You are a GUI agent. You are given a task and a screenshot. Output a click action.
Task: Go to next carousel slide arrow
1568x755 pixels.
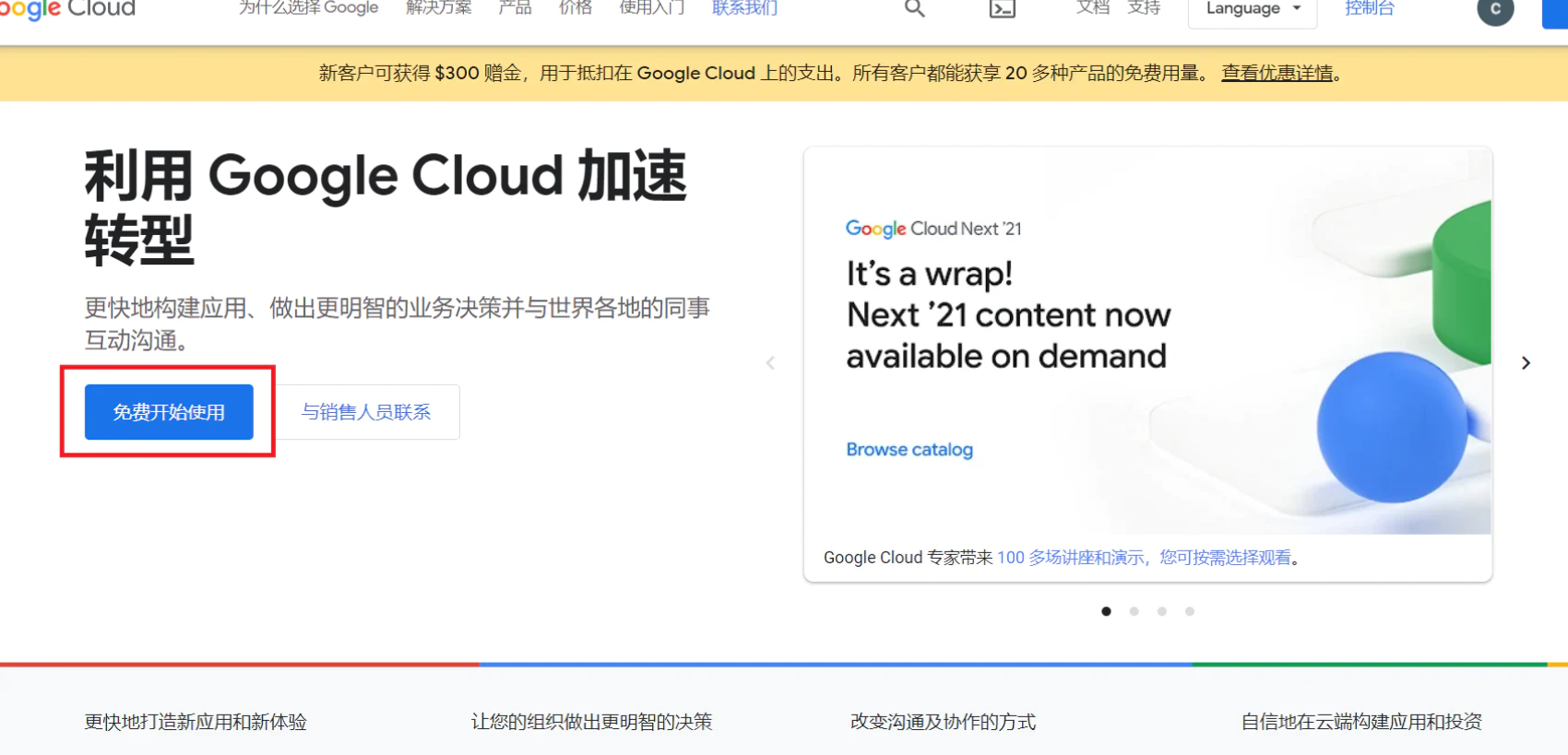pos(1526,363)
